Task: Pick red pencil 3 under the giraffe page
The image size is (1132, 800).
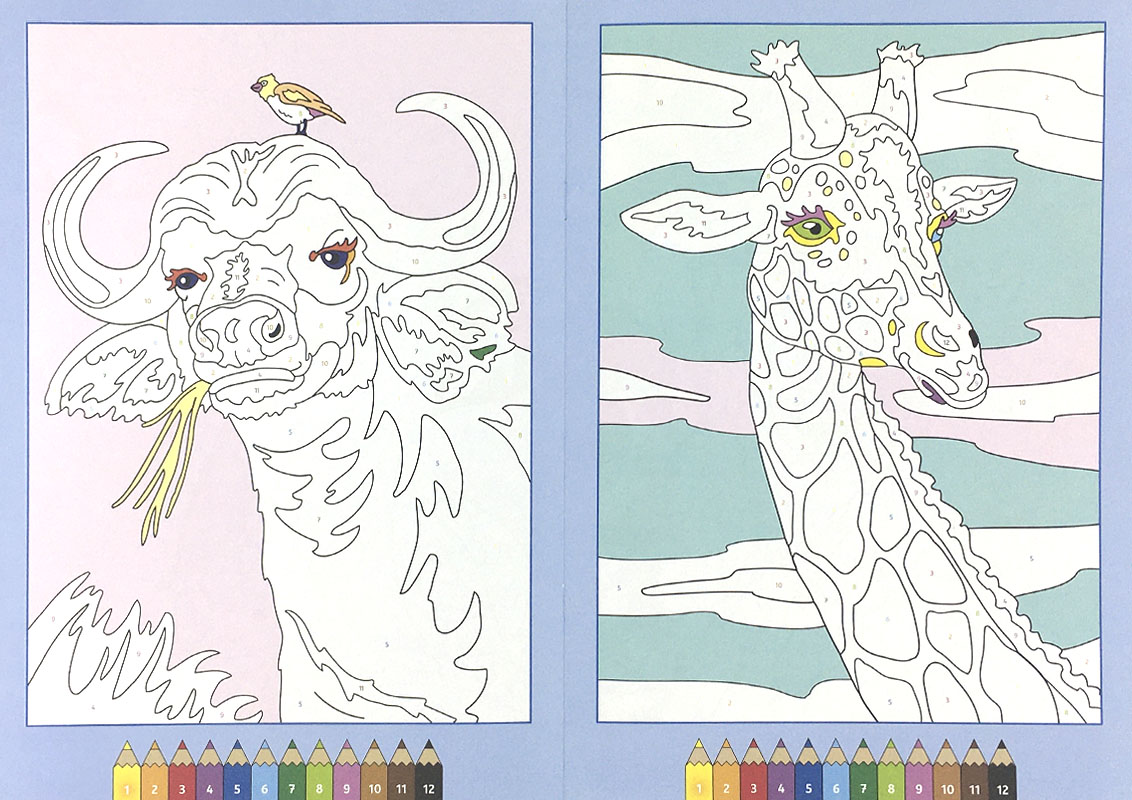Action: tap(753, 770)
